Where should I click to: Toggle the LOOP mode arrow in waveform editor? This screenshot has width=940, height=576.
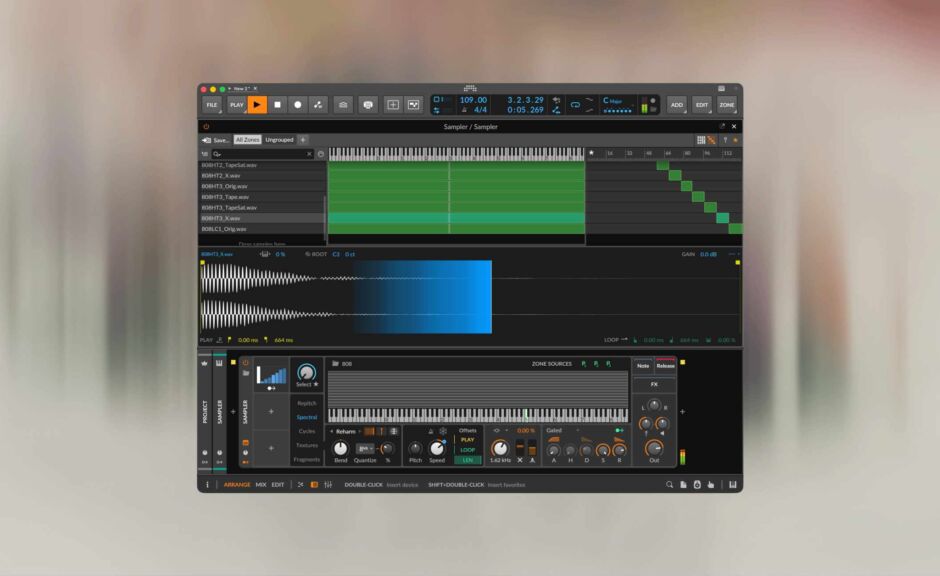pos(624,339)
